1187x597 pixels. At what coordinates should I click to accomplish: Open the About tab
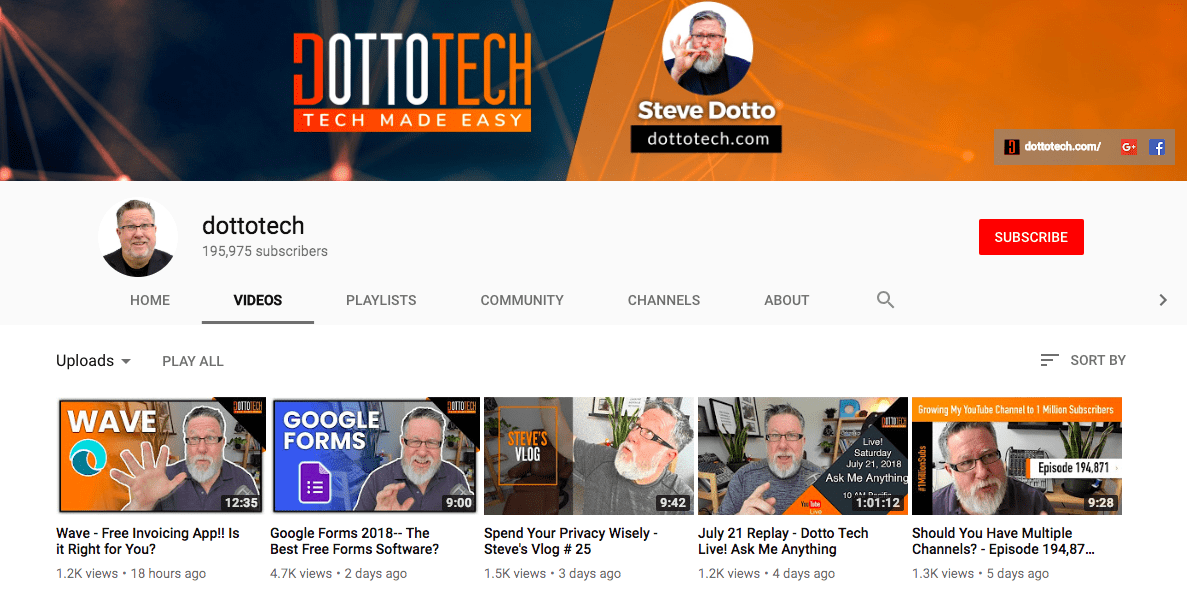787,300
